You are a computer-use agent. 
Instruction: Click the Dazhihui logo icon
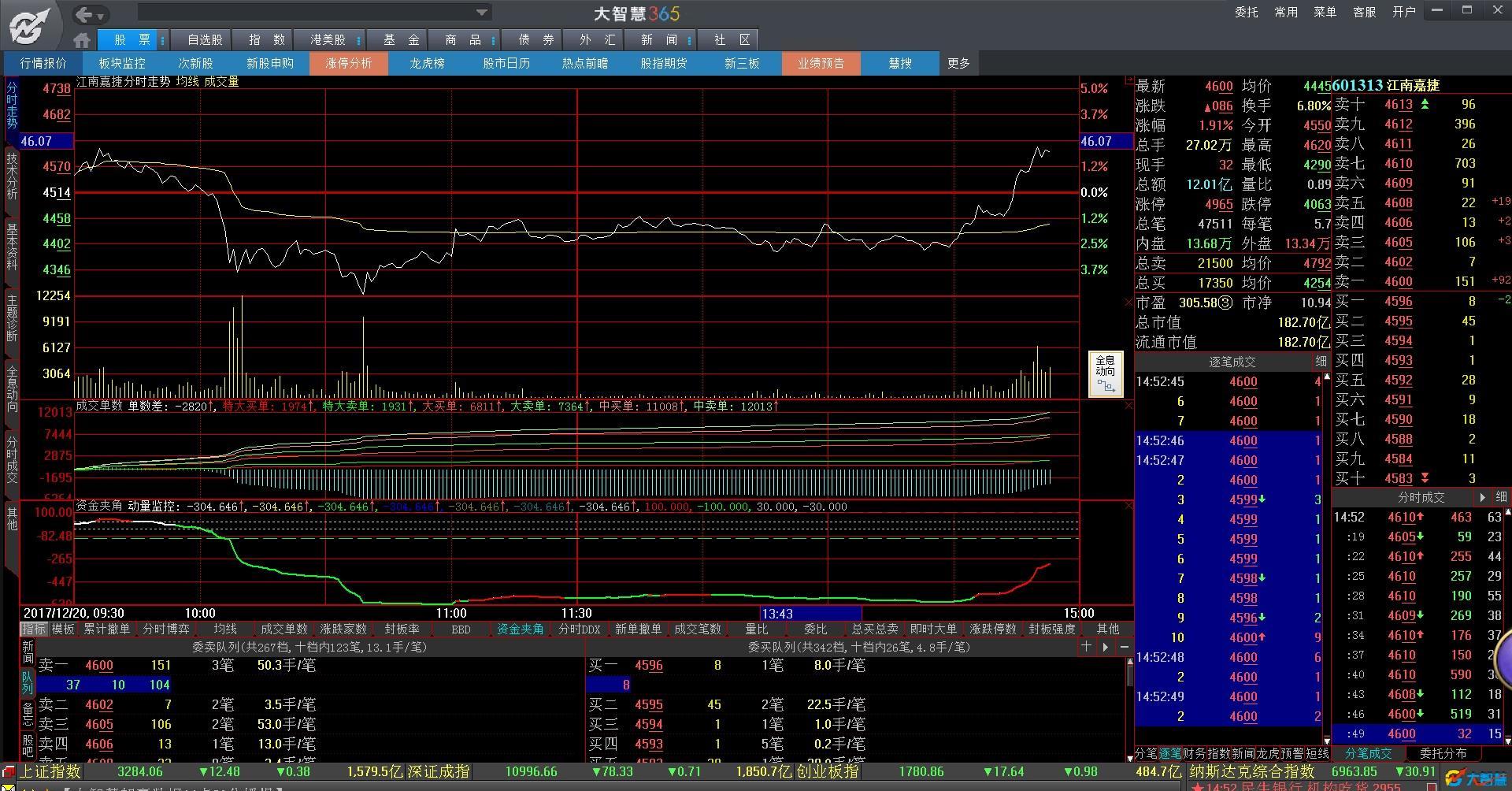(30, 25)
